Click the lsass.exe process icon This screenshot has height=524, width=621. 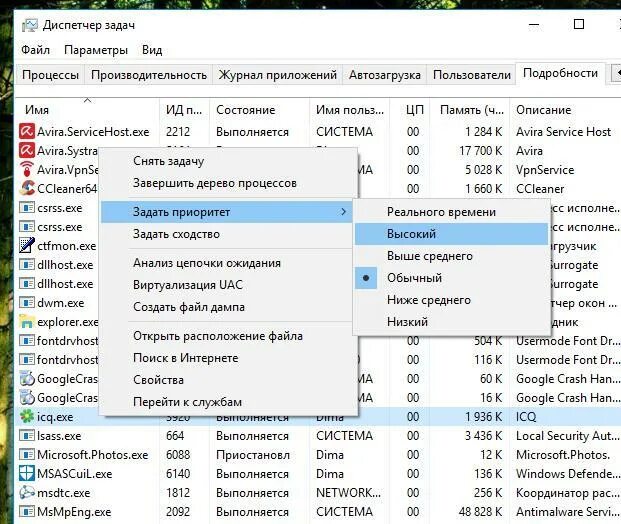coord(27,436)
